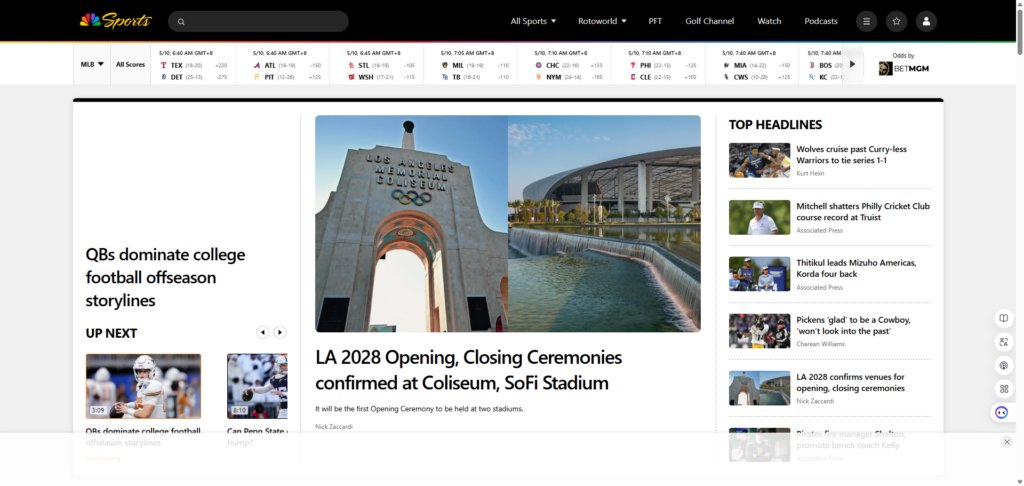Open the assistant robot face icon
The height and width of the screenshot is (486, 1024).
[x=1002, y=412]
